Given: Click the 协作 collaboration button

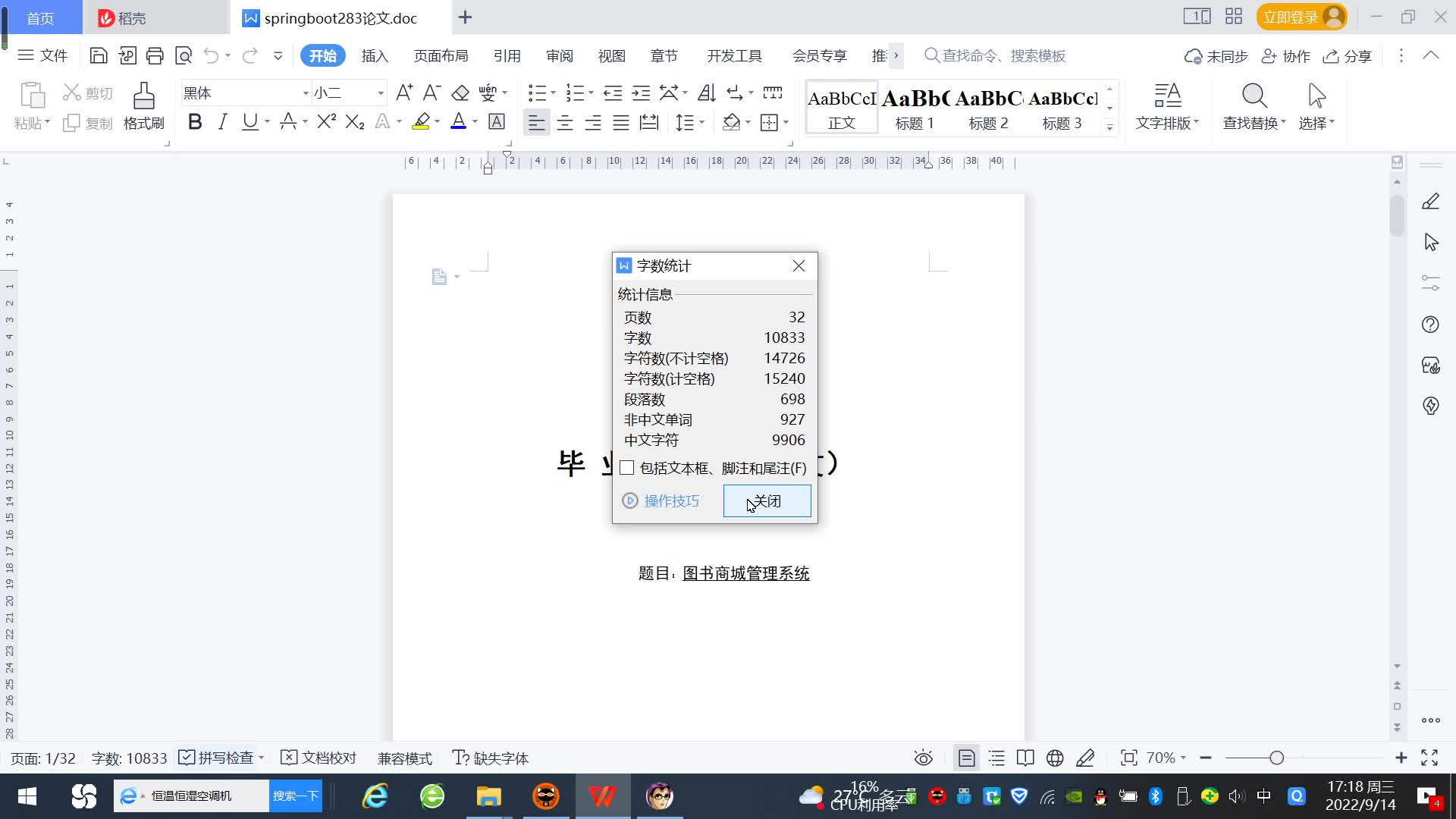Looking at the screenshot, I should (1286, 56).
